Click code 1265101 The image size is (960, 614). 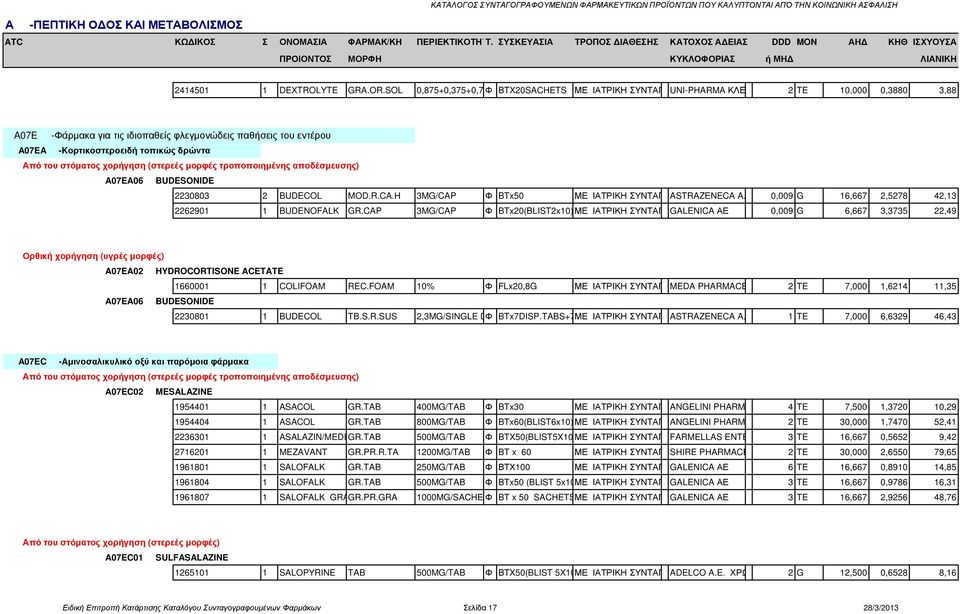[217, 573]
